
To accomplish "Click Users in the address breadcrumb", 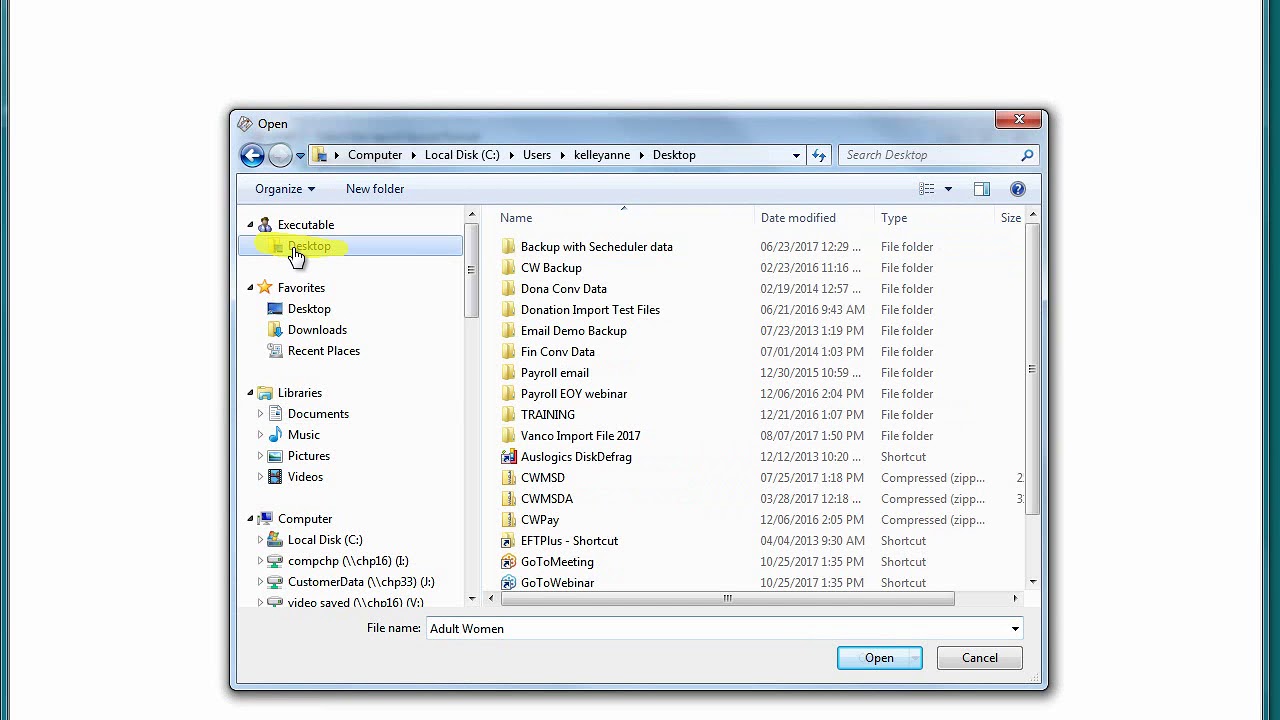I will click(537, 155).
